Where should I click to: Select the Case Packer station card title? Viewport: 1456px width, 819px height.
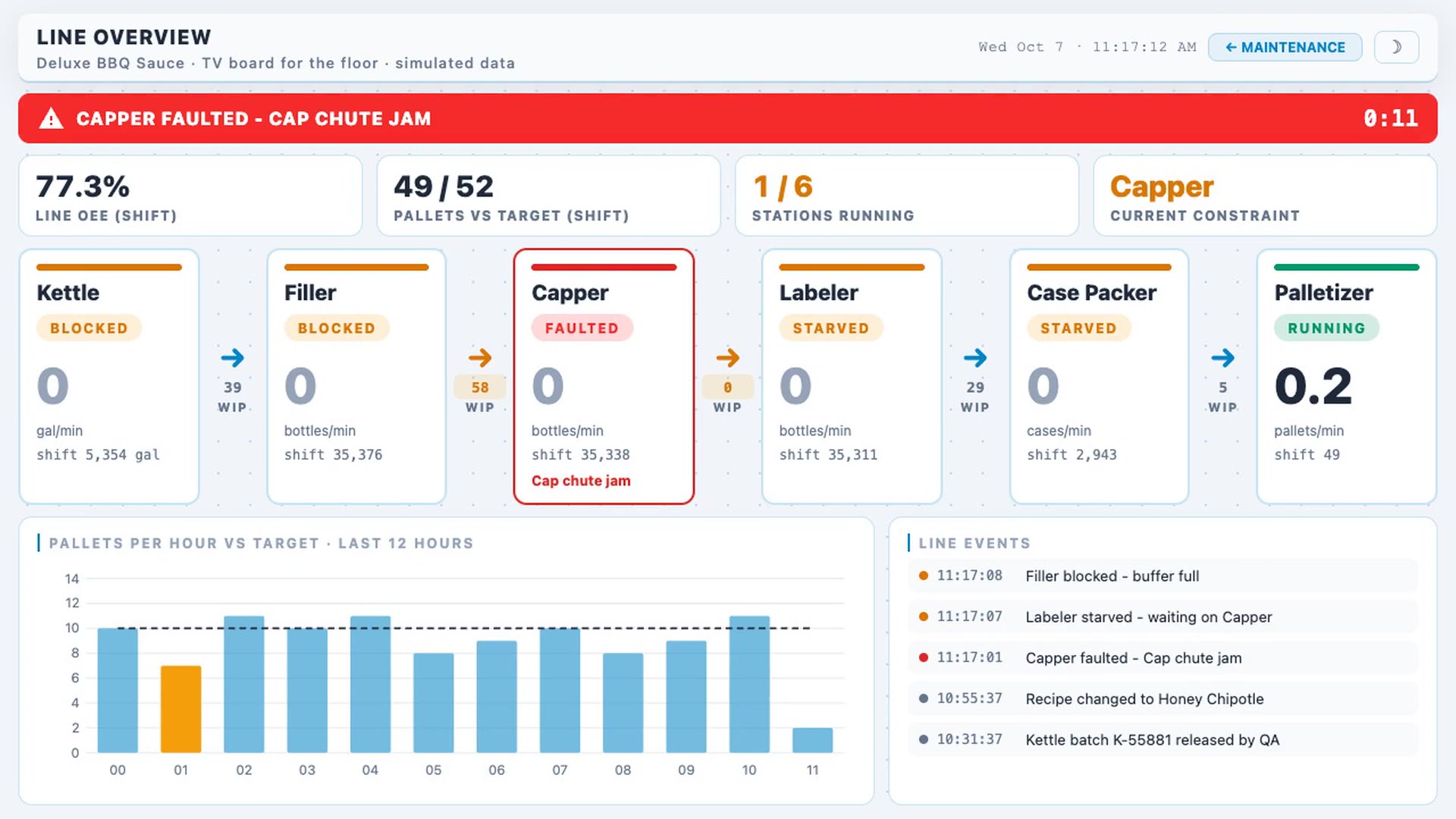coord(1091,293)
